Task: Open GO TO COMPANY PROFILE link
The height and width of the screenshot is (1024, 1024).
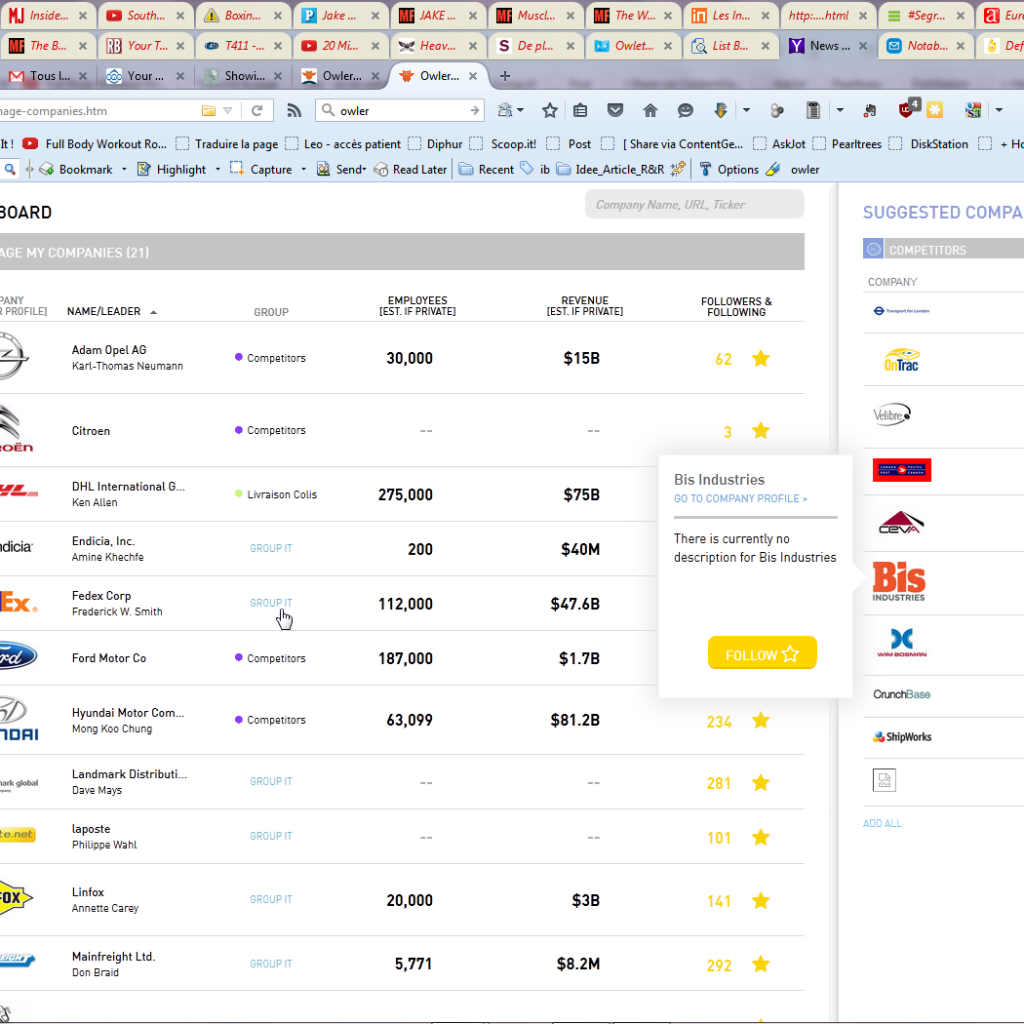Action: point(741,498)
